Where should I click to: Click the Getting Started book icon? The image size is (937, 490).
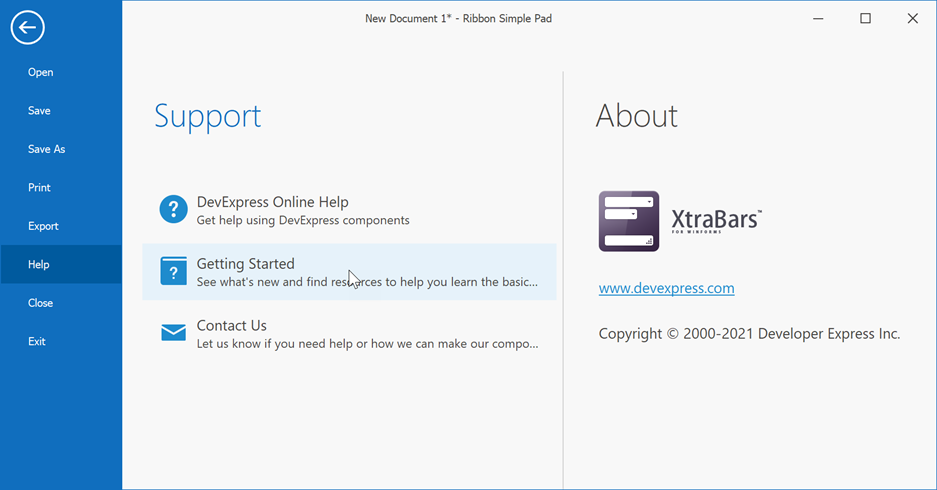pos(173,271)
